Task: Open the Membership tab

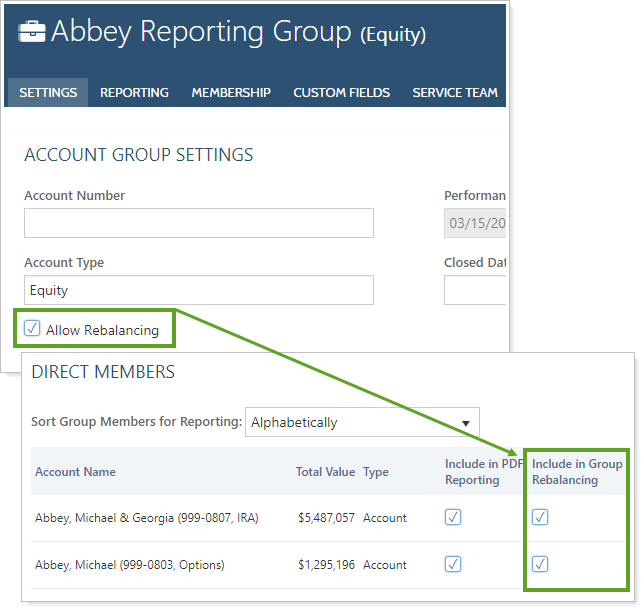Action: (x=231, y=92)
